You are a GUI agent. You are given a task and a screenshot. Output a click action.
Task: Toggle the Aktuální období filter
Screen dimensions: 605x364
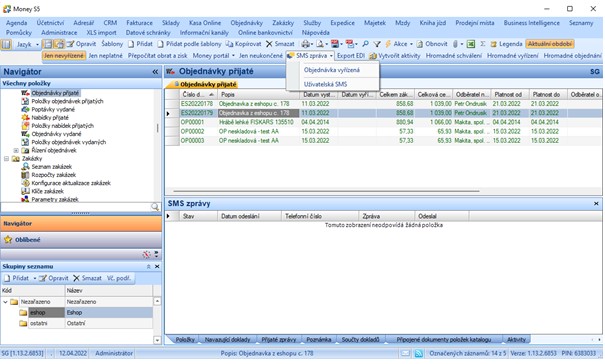(x=550, y=44)
